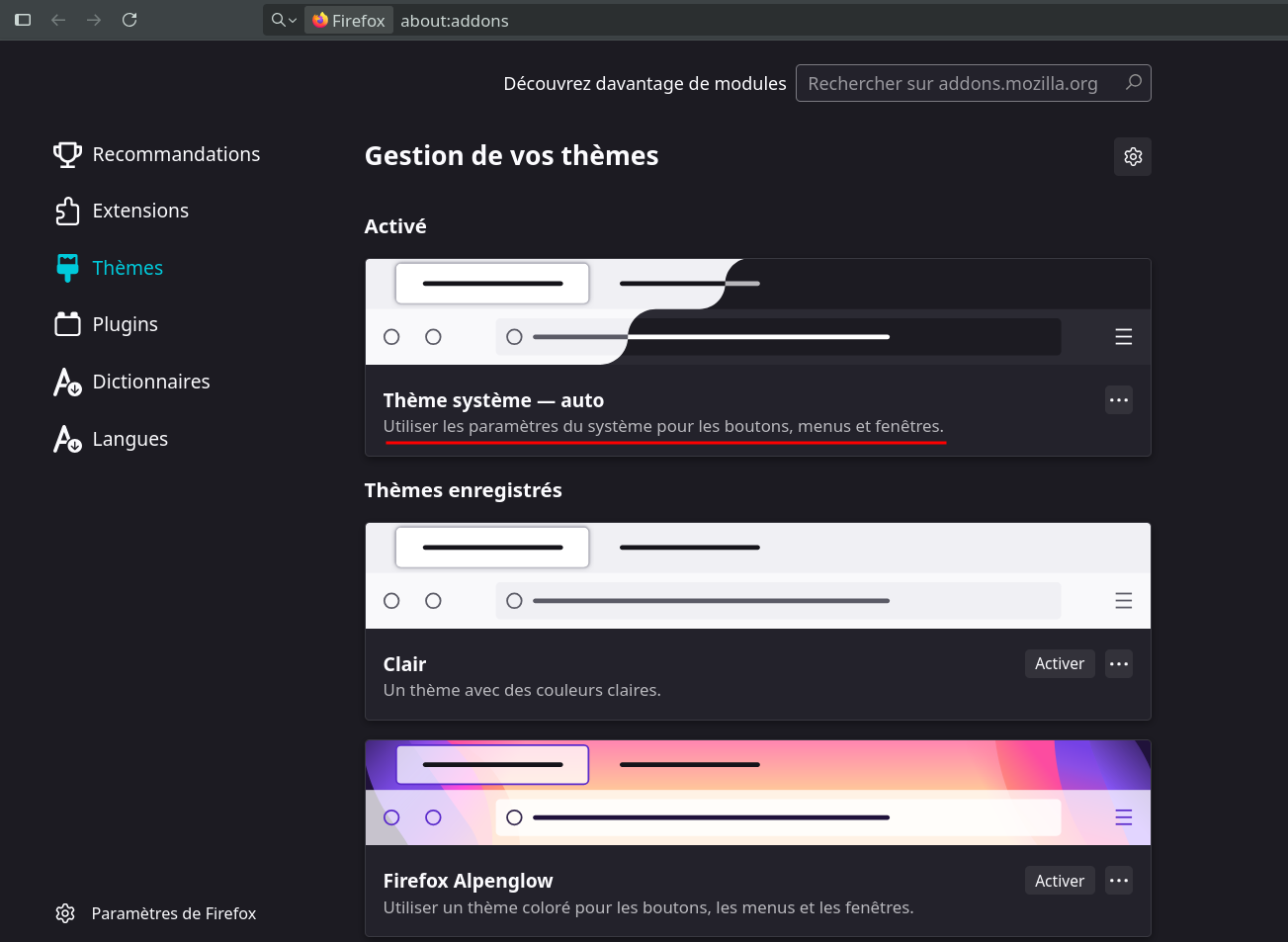
Task: Open the gear tools menu for themes
Action: pos(1133,156)
